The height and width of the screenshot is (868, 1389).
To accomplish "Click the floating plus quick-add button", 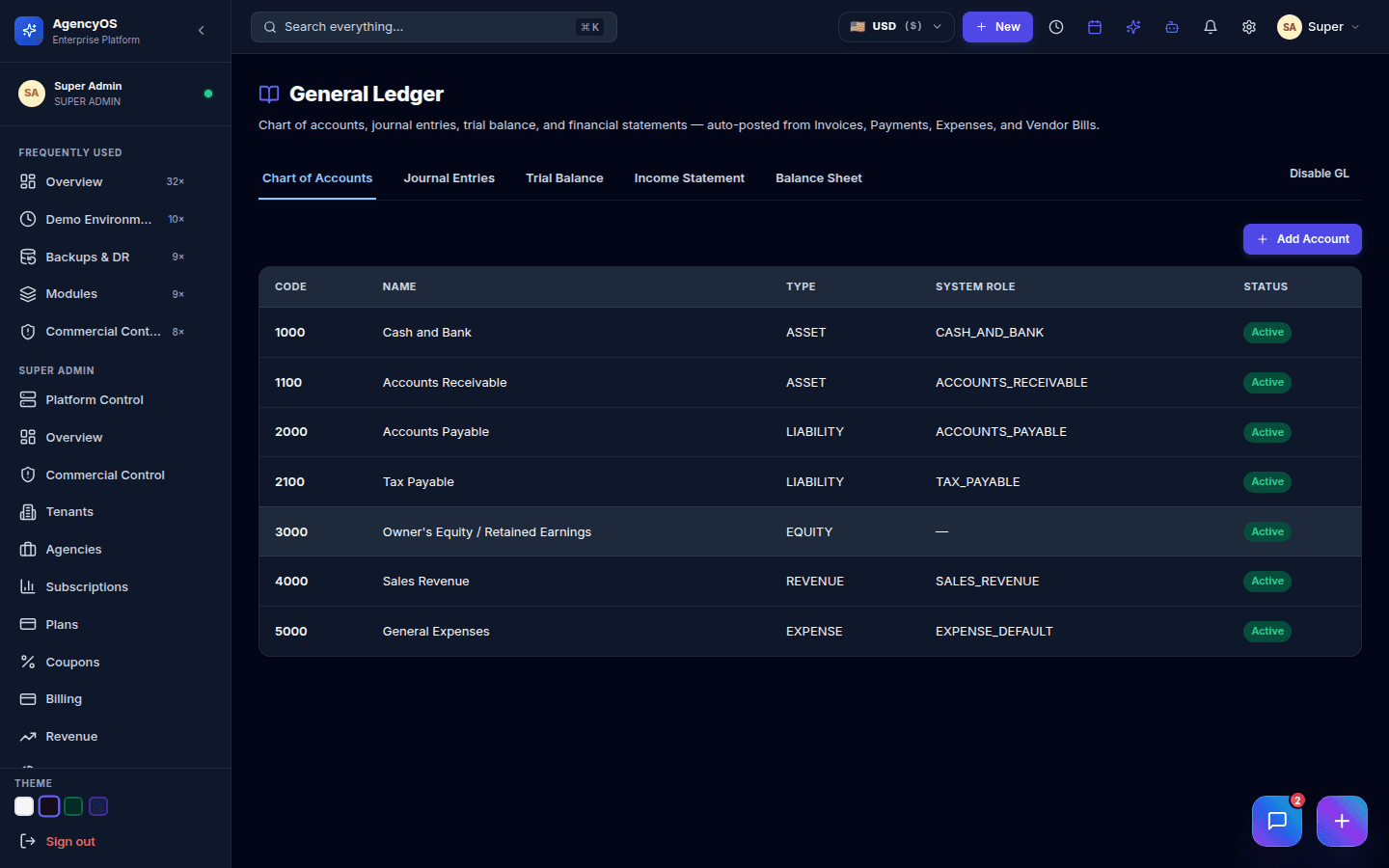I will (1342, 821).
